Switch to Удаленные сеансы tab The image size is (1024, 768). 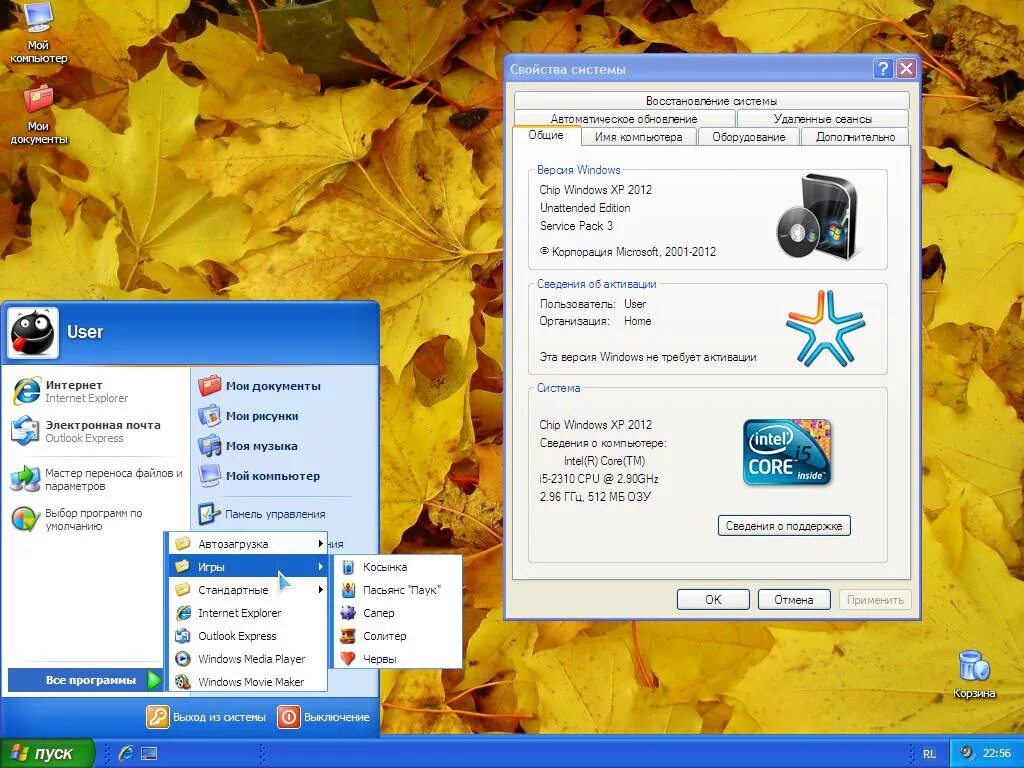[x=822, y=119]
